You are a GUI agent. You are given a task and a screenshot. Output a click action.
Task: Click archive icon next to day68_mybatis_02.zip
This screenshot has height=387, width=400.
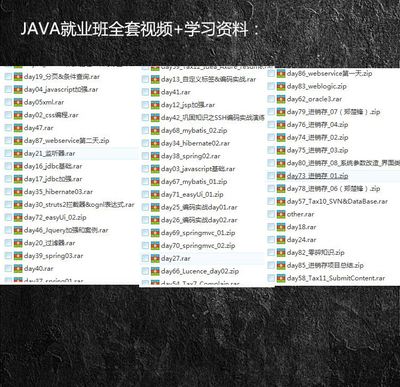pyautogui.click(x=155, y=130)
